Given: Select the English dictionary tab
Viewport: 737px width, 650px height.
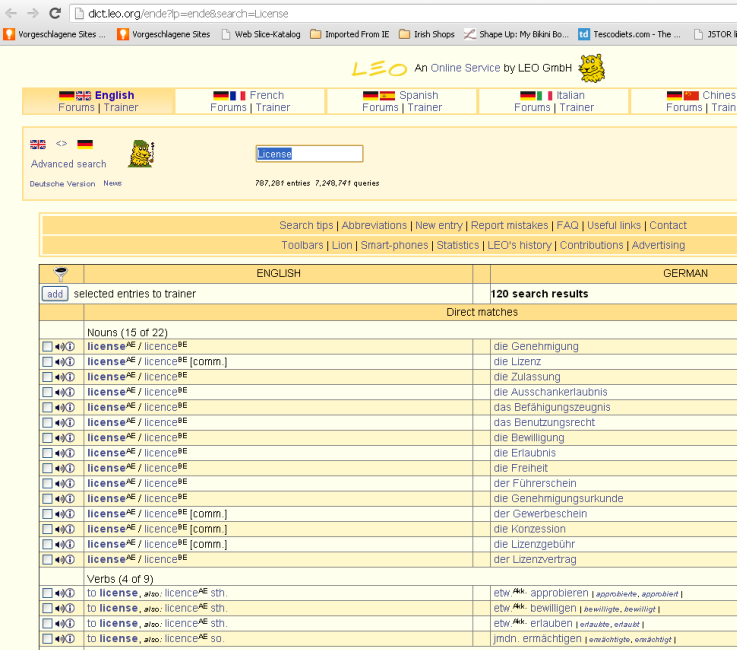Looking at the screenshot, I should (x=114, y=95).
